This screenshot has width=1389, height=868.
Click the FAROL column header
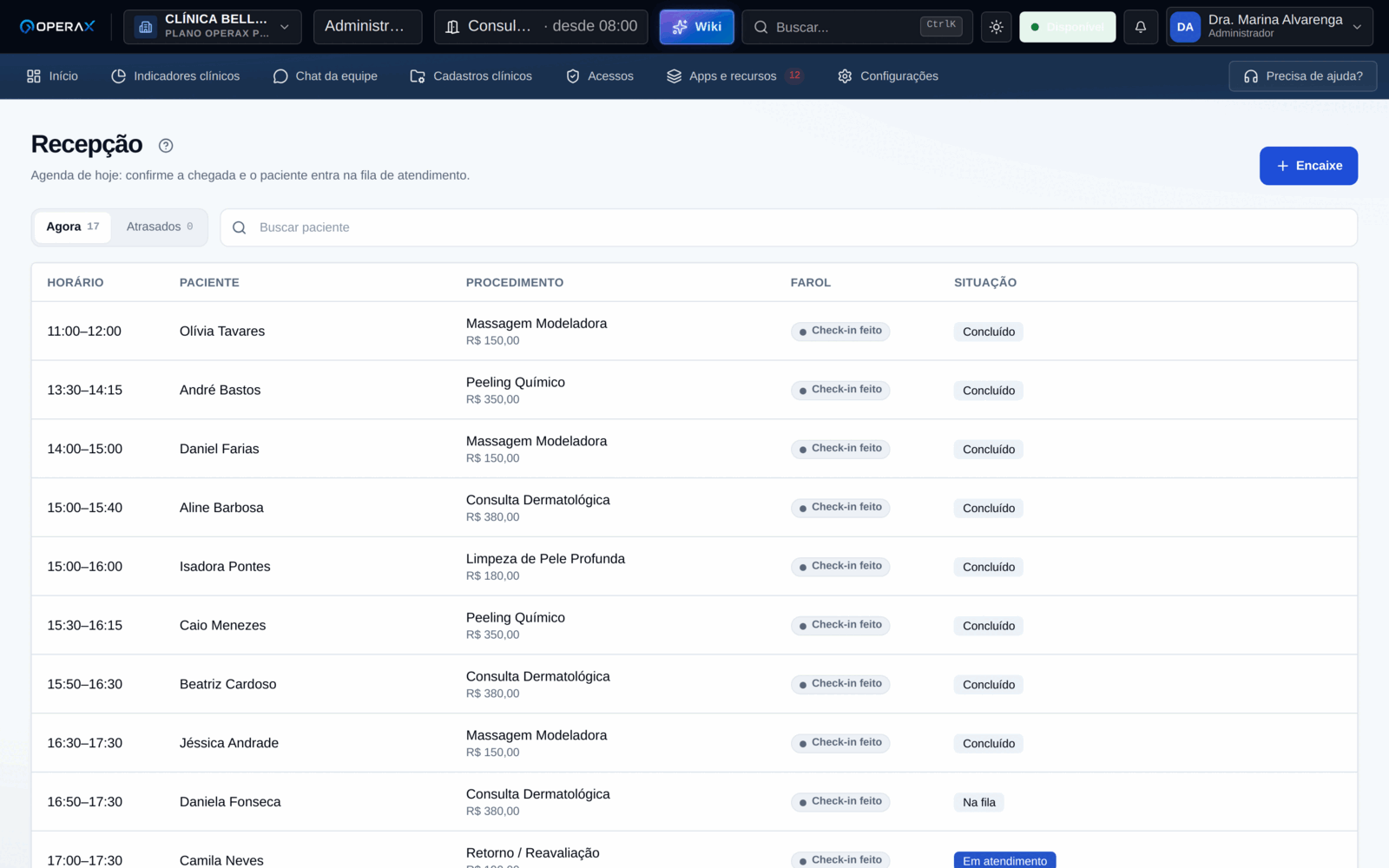(x=811, y=283)
